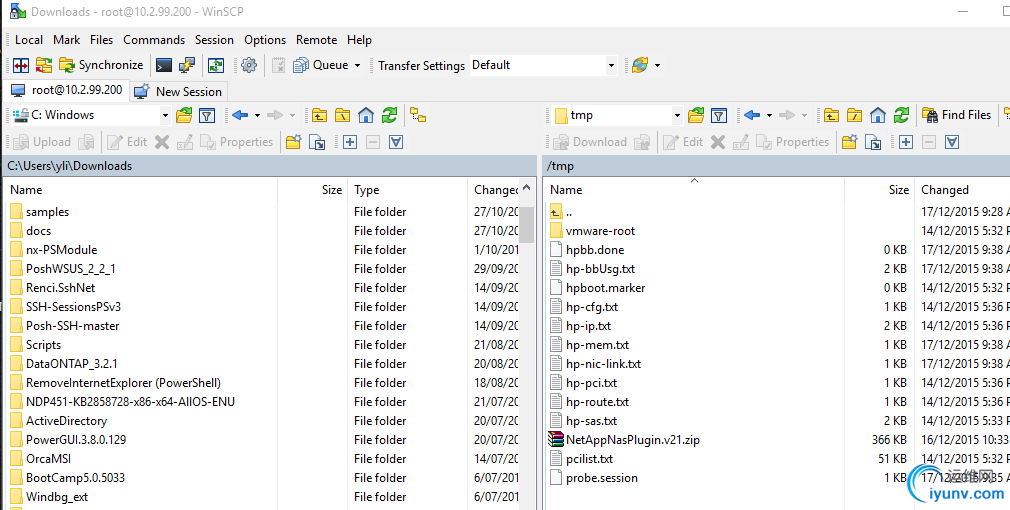1010x510 pixels.
Task: Click the local panel vertical scrollbar thumb
Action: coord(526,225)
